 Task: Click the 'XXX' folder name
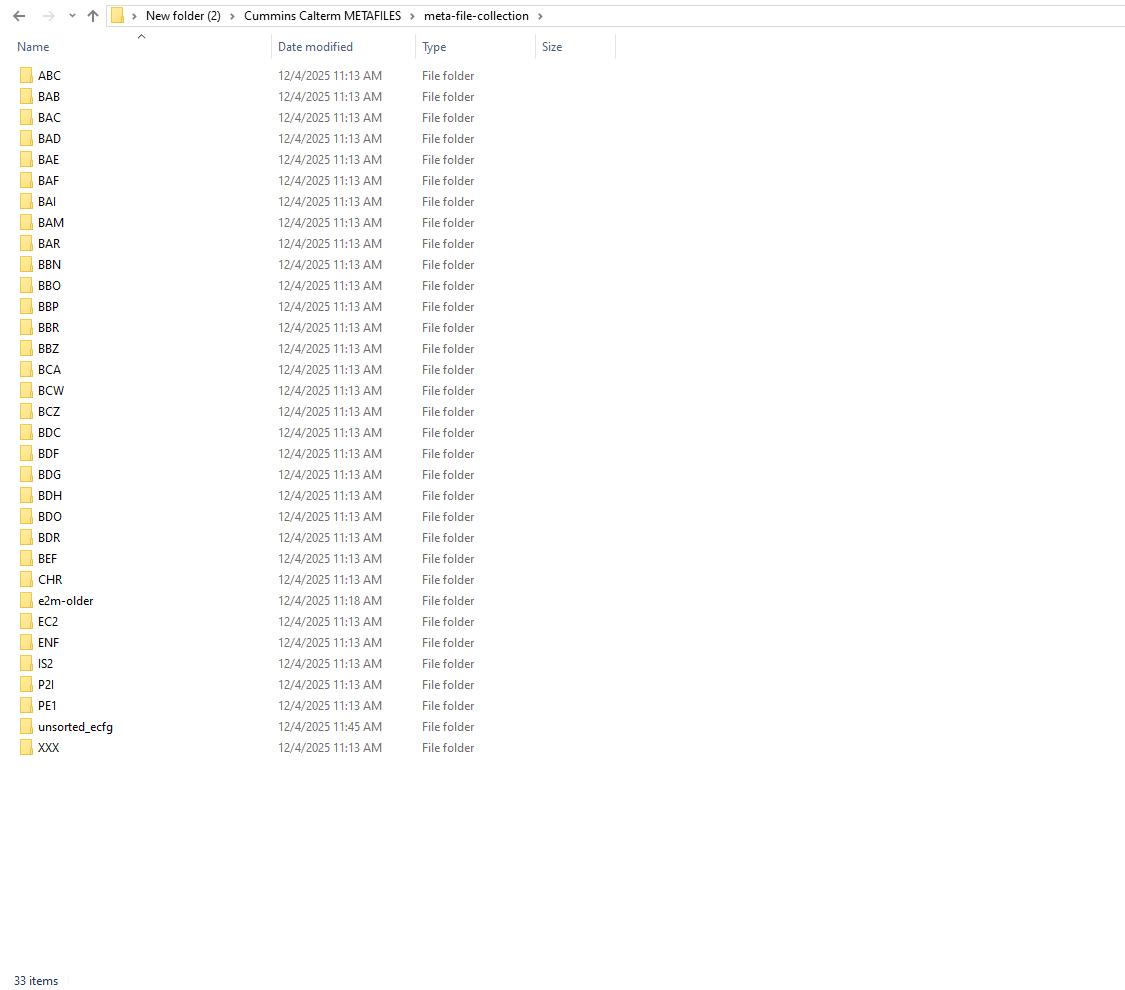[x=49, y=748]
